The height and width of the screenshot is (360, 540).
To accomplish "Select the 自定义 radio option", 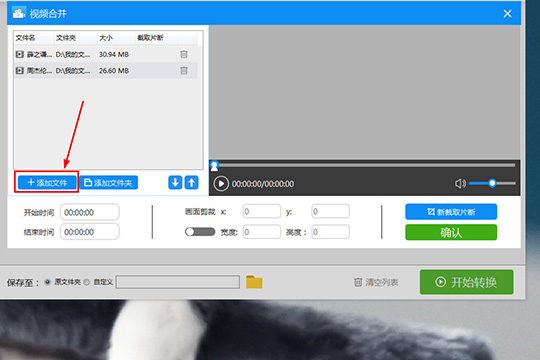I will pos(87,282).
